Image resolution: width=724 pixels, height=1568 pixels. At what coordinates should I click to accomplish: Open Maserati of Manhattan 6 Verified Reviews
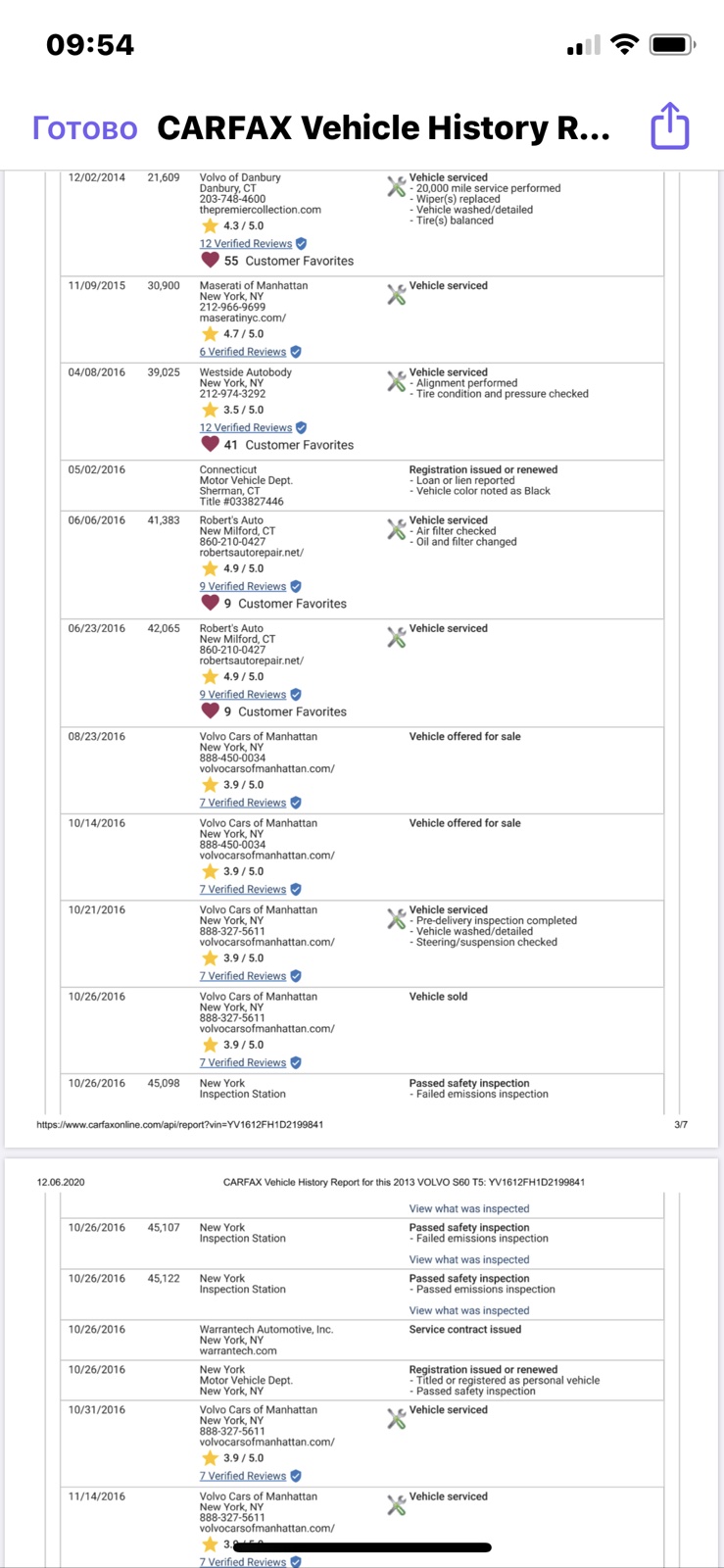[x=243, y=352]
